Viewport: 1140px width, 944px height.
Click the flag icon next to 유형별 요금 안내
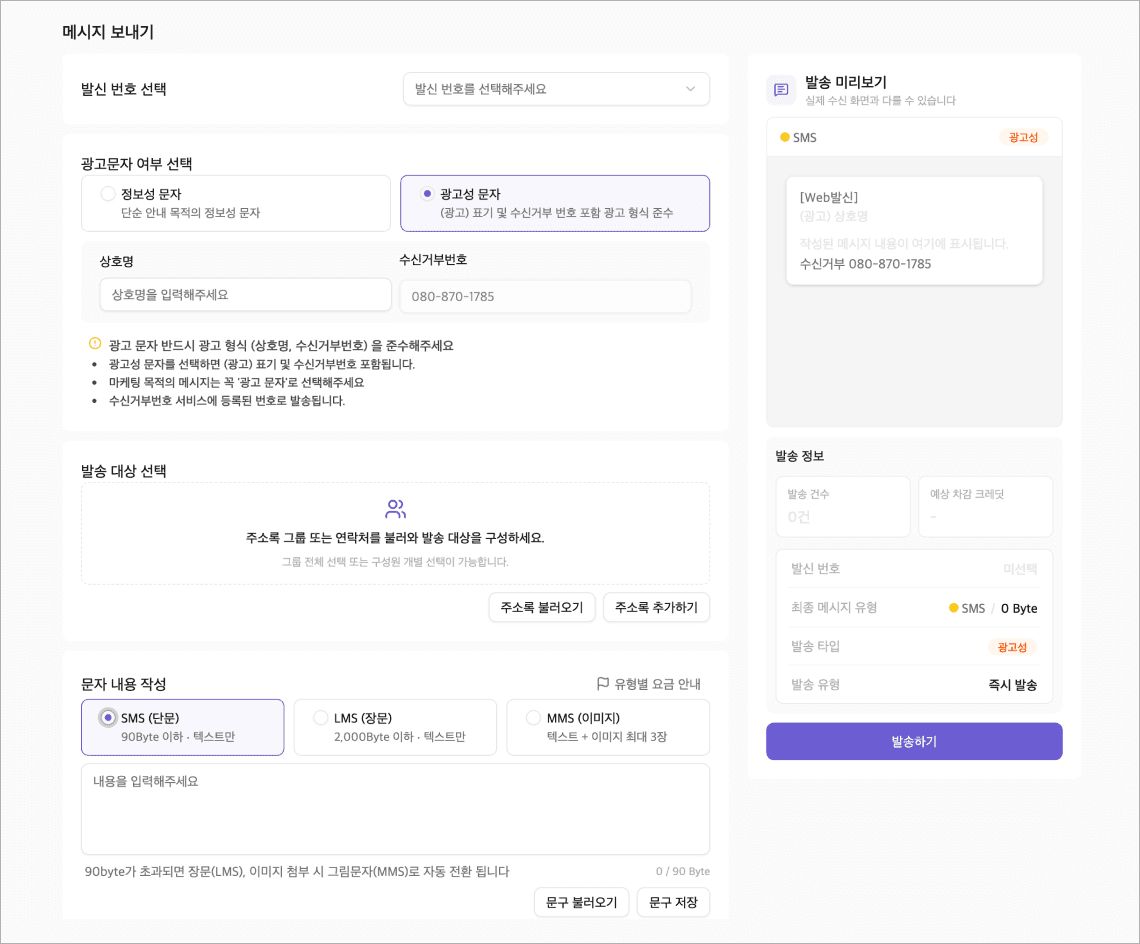point(603,684)
